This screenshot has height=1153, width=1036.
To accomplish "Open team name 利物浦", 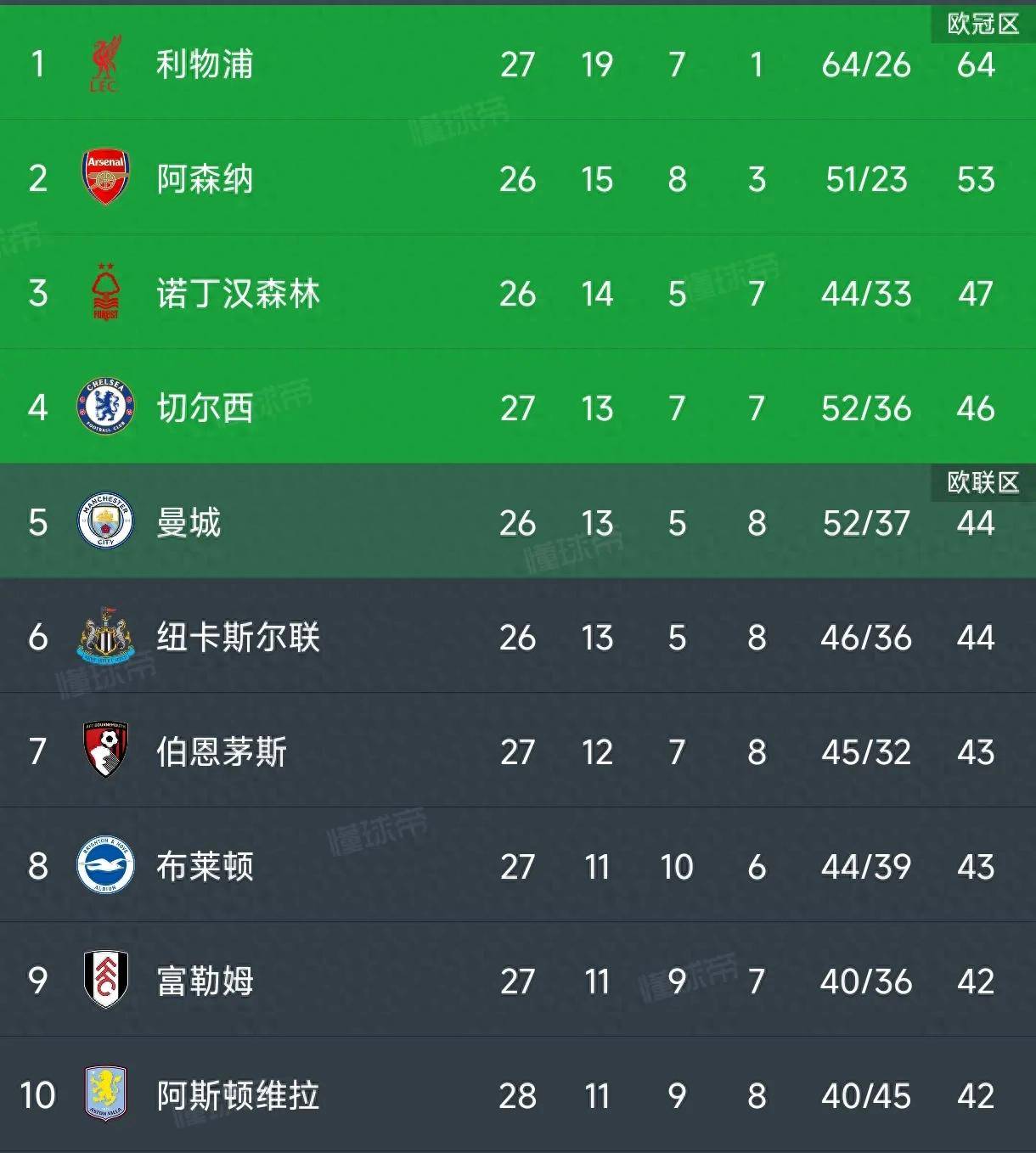I will tap(205, 65).
